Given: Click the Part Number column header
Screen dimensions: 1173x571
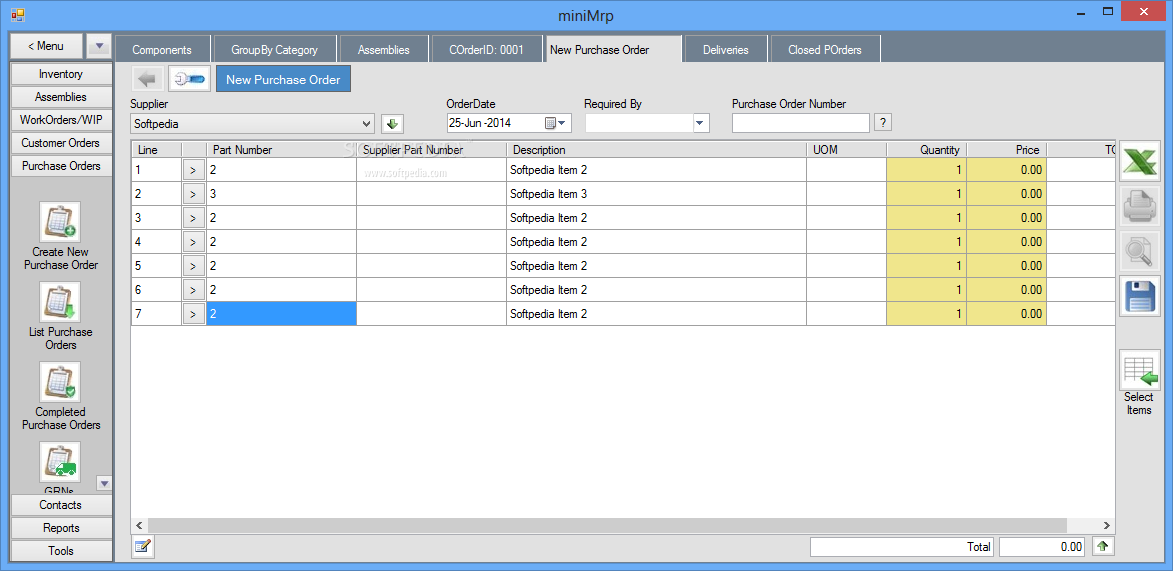Looking at the screenshot, I should coord(281,150).
